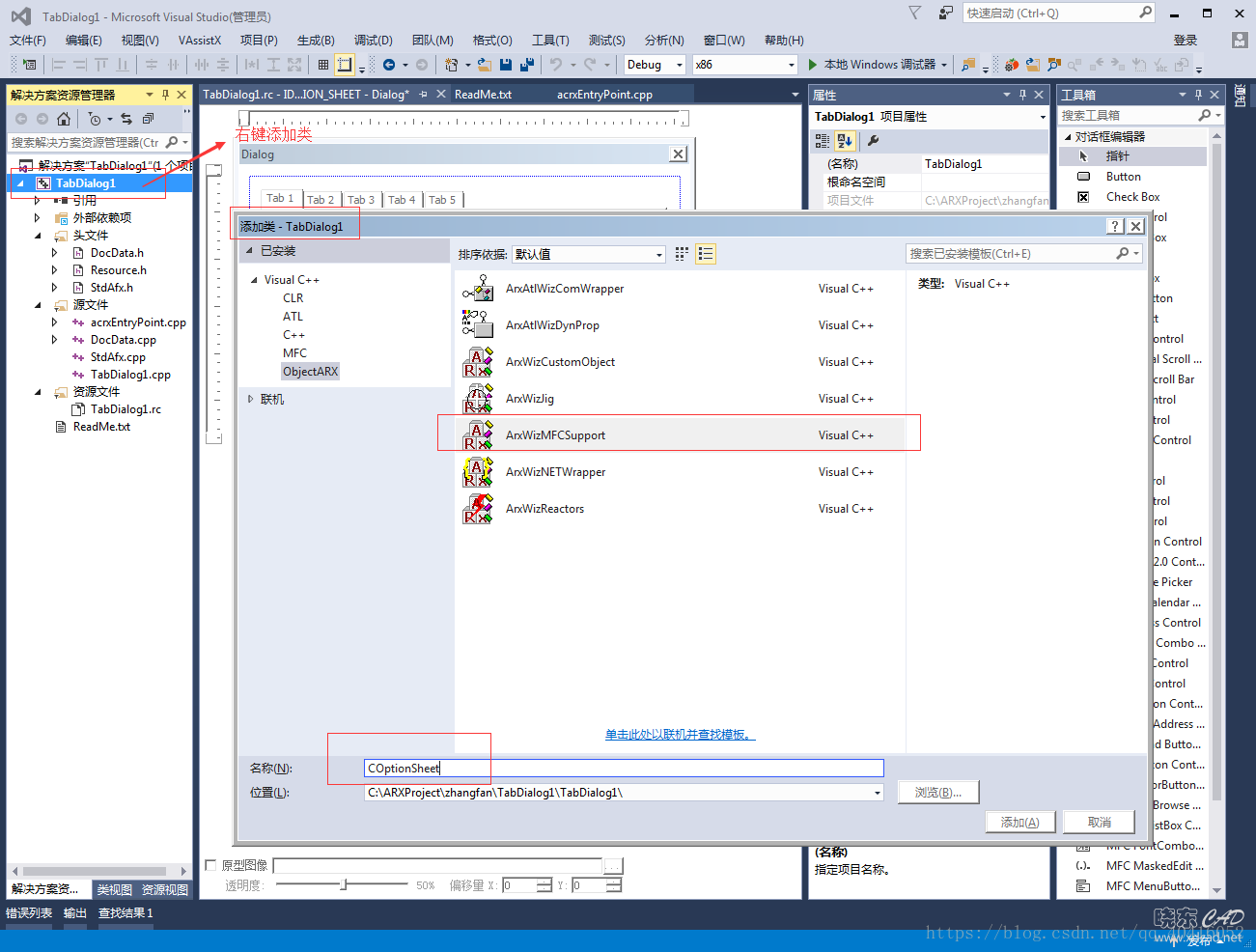The height and width of the screenshot is (952, 1256).
Task: Show categorized view in Properties panel
Action: click(x=823, y=141)
